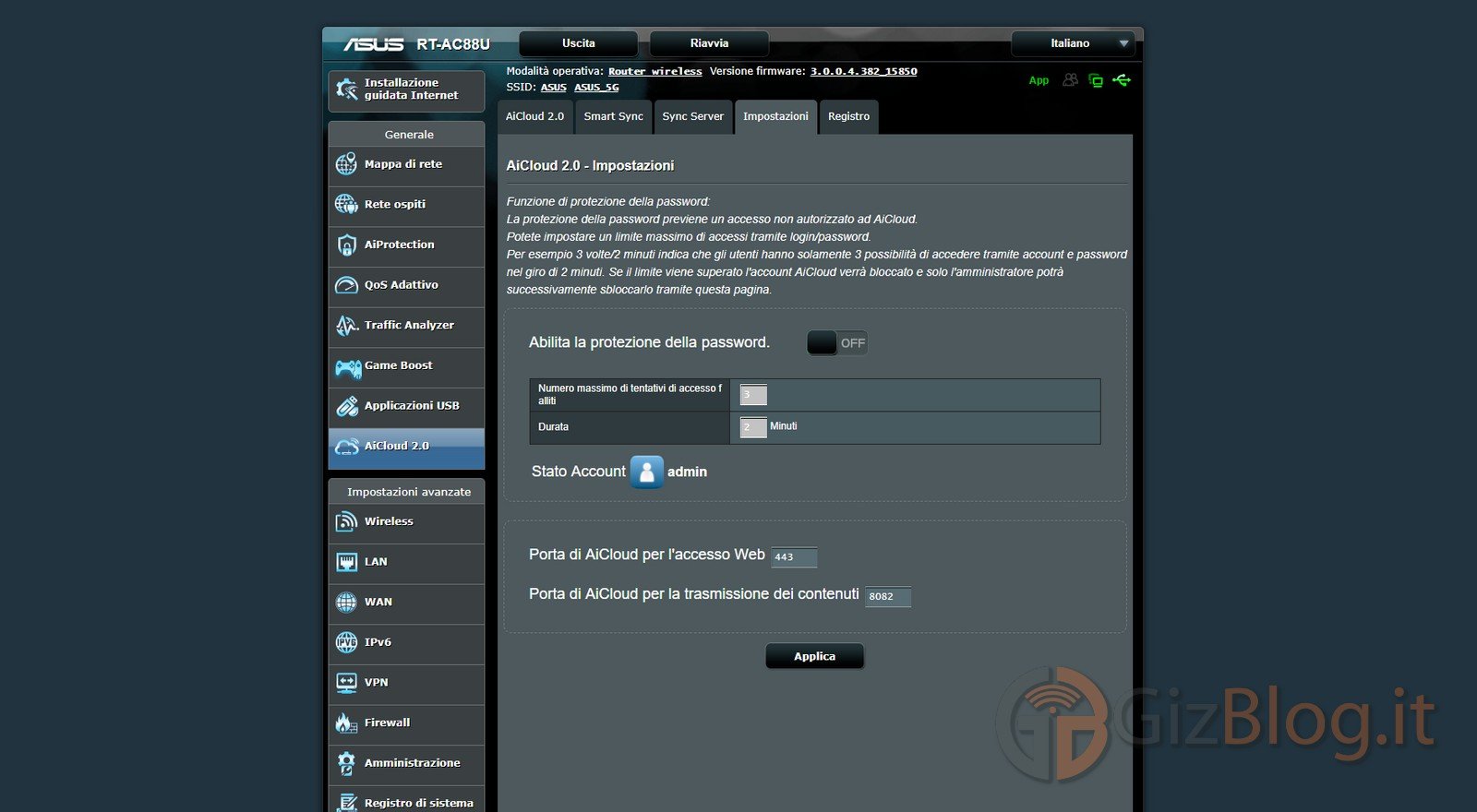The height and width of the screenshot is (812, 1477).
Task: Click the content streaming port 8082 field
Action: pyautogui.click(x=888, y=597)
